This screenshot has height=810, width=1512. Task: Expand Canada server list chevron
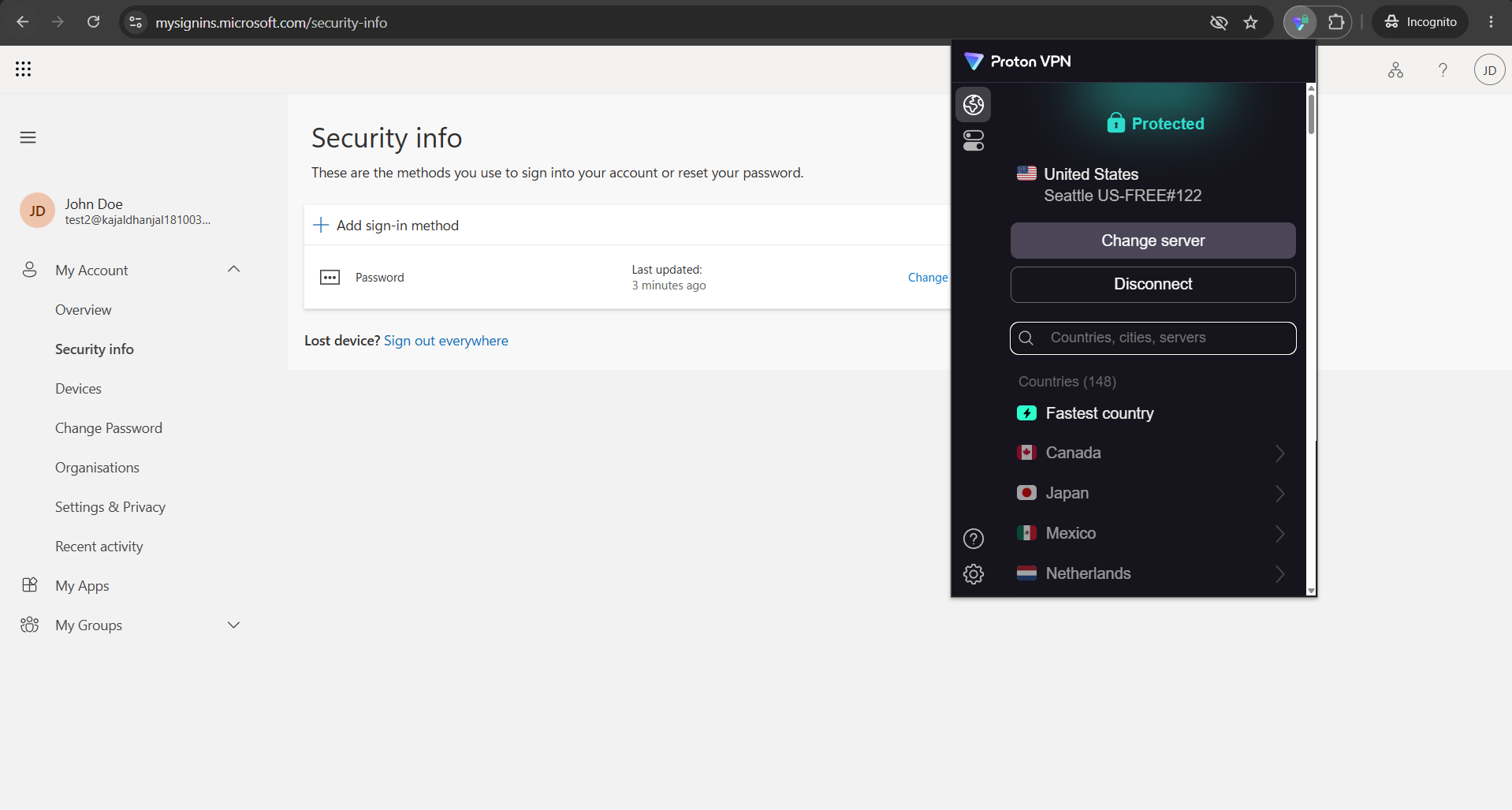(x=1279, y=454)
